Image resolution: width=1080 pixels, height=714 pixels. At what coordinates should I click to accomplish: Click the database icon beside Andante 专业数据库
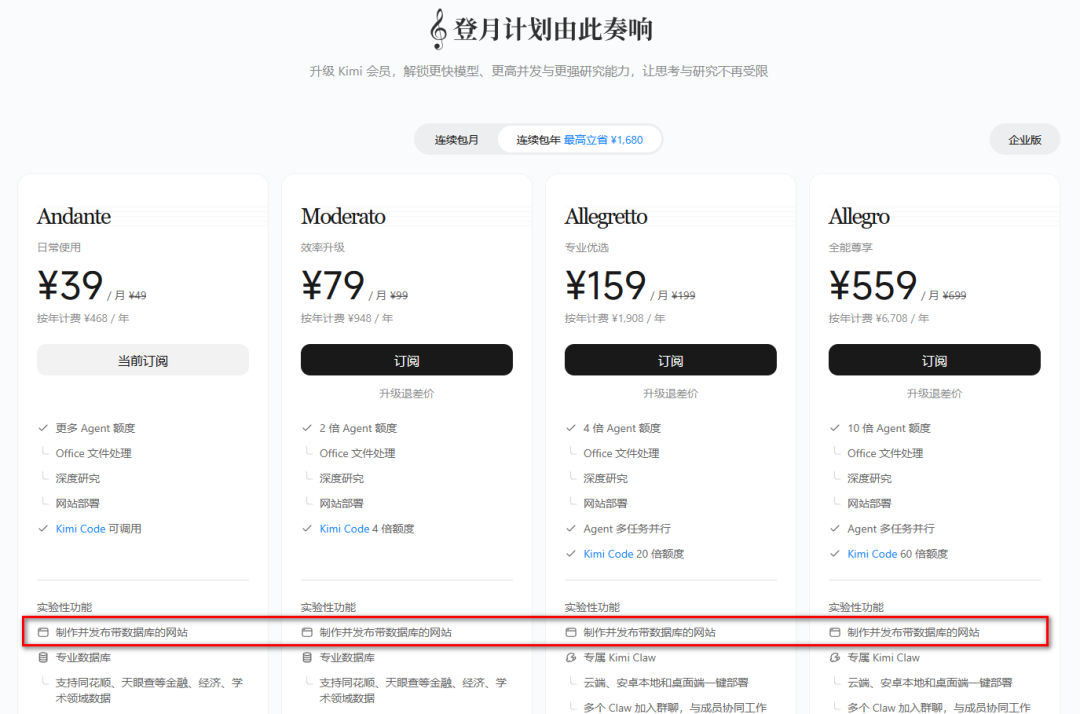(43, 658)
